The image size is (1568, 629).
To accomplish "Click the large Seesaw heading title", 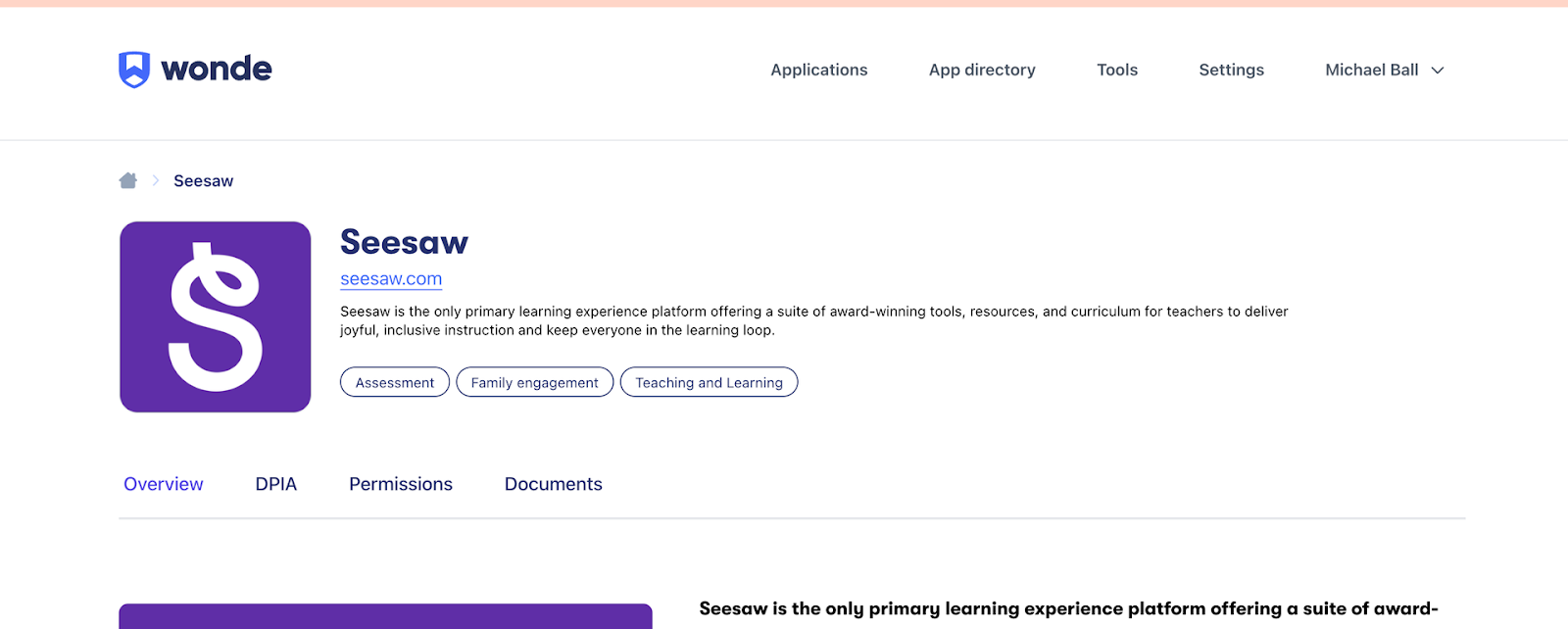I will [x=404, y=242].
